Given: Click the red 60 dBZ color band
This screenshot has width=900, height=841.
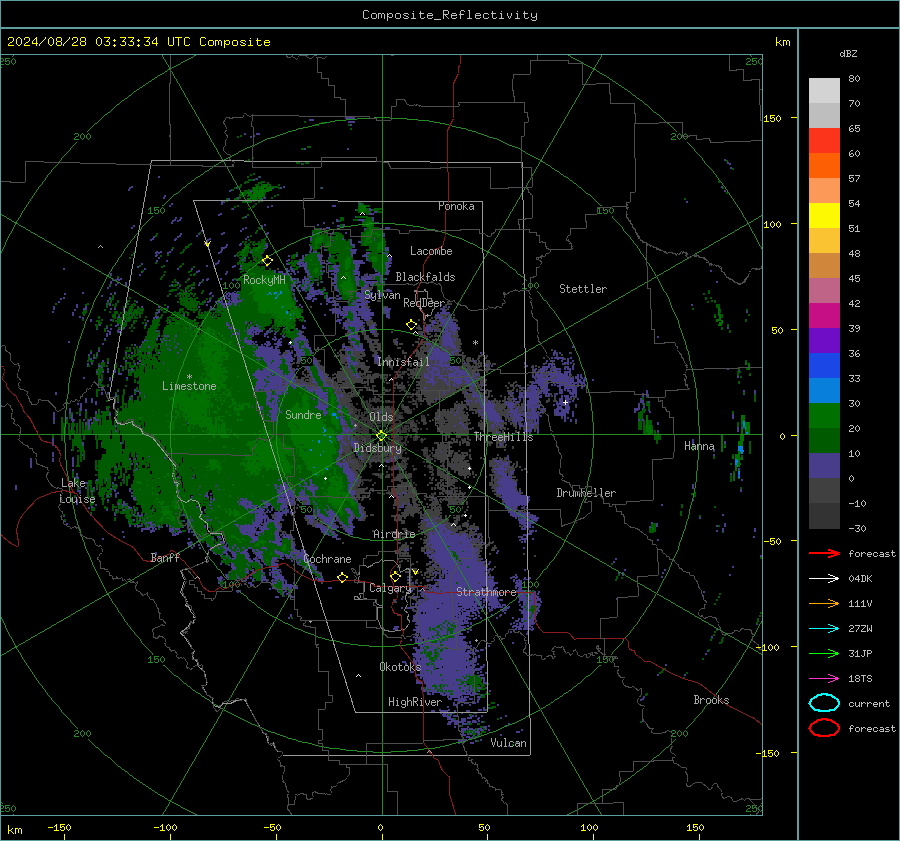Looking at the screenshot, I should (x=824, y=141).
